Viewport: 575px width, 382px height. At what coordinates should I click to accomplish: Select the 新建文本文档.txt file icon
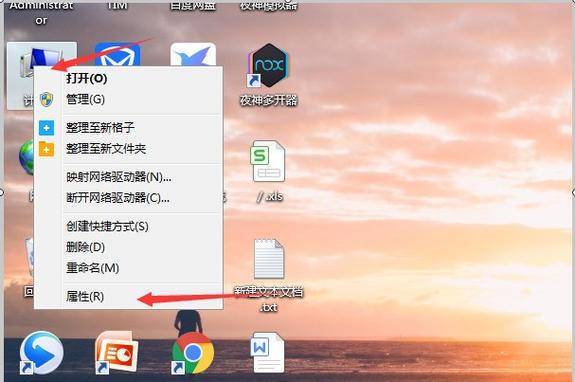coord(269,260)
